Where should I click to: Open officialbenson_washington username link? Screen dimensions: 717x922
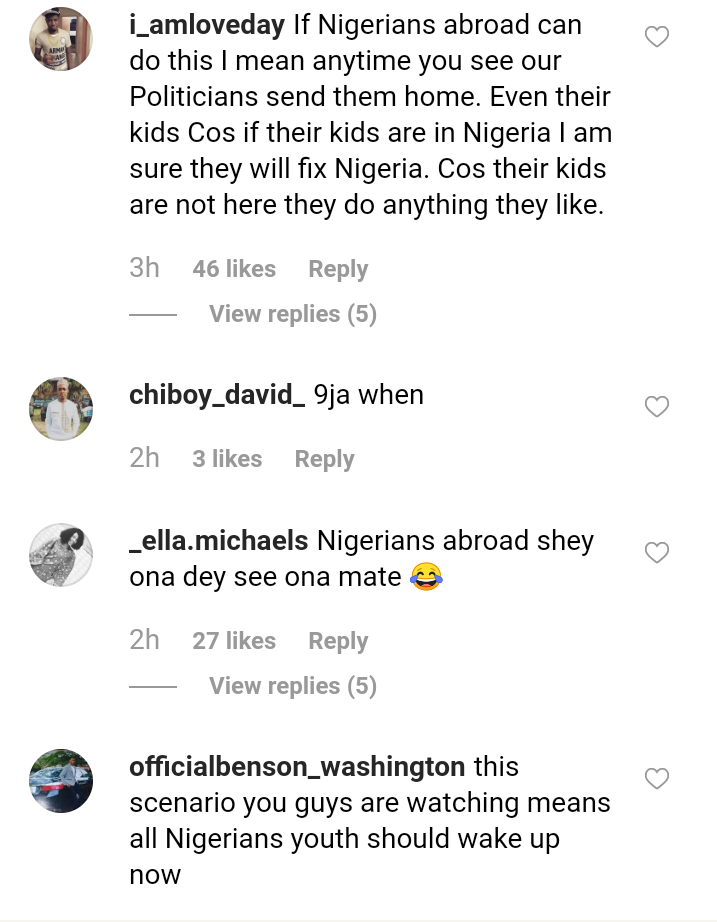(297, 767)
